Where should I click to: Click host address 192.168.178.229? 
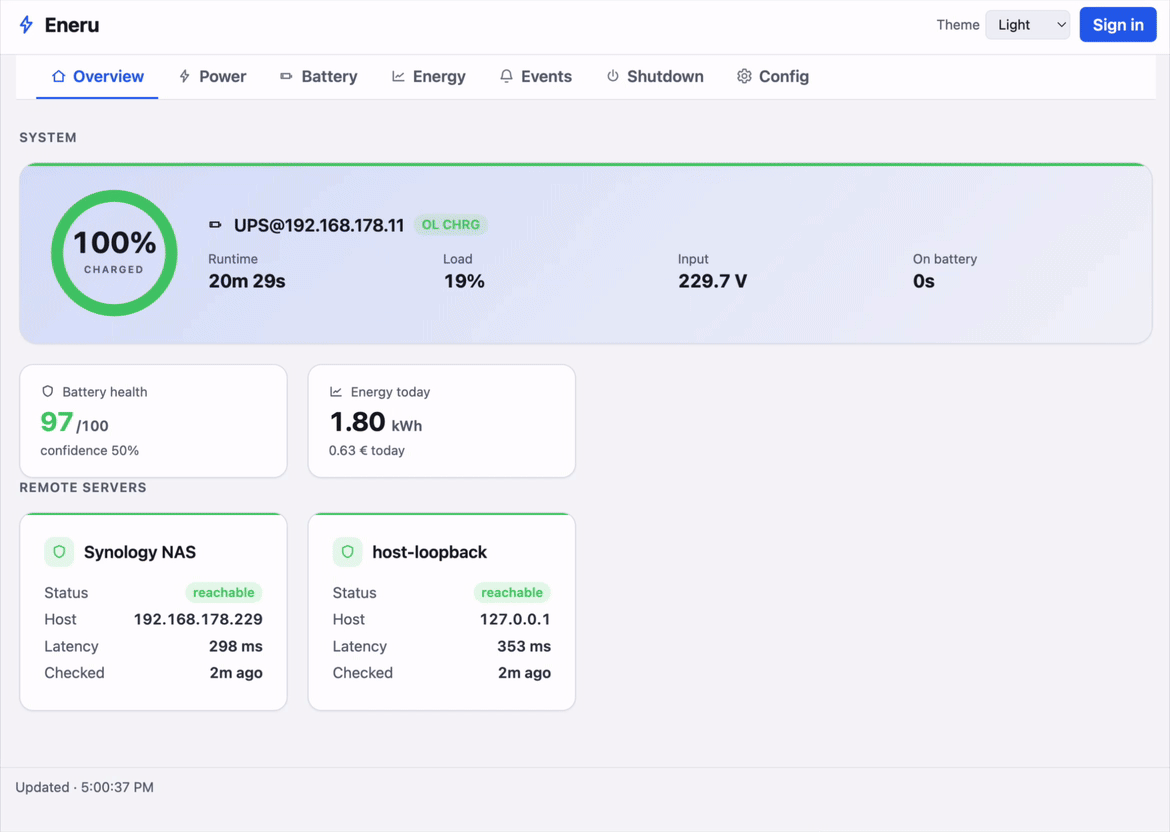(x=198, y=619)
